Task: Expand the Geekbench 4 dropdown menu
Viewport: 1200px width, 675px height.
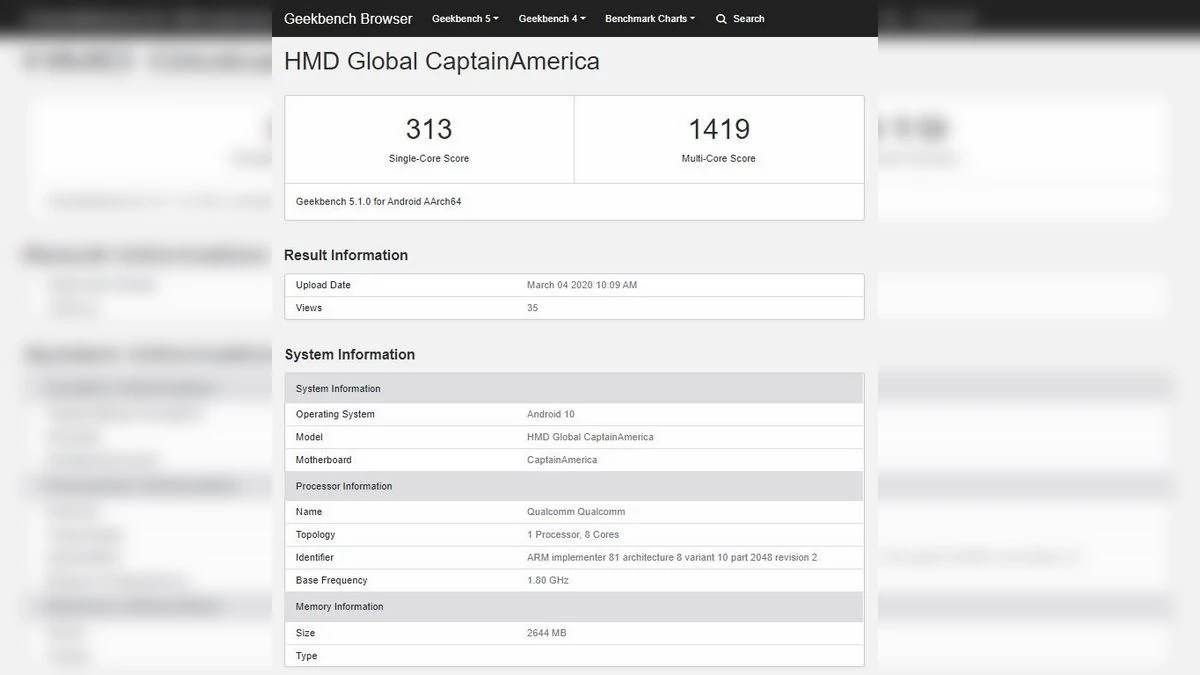Action: 551,19
